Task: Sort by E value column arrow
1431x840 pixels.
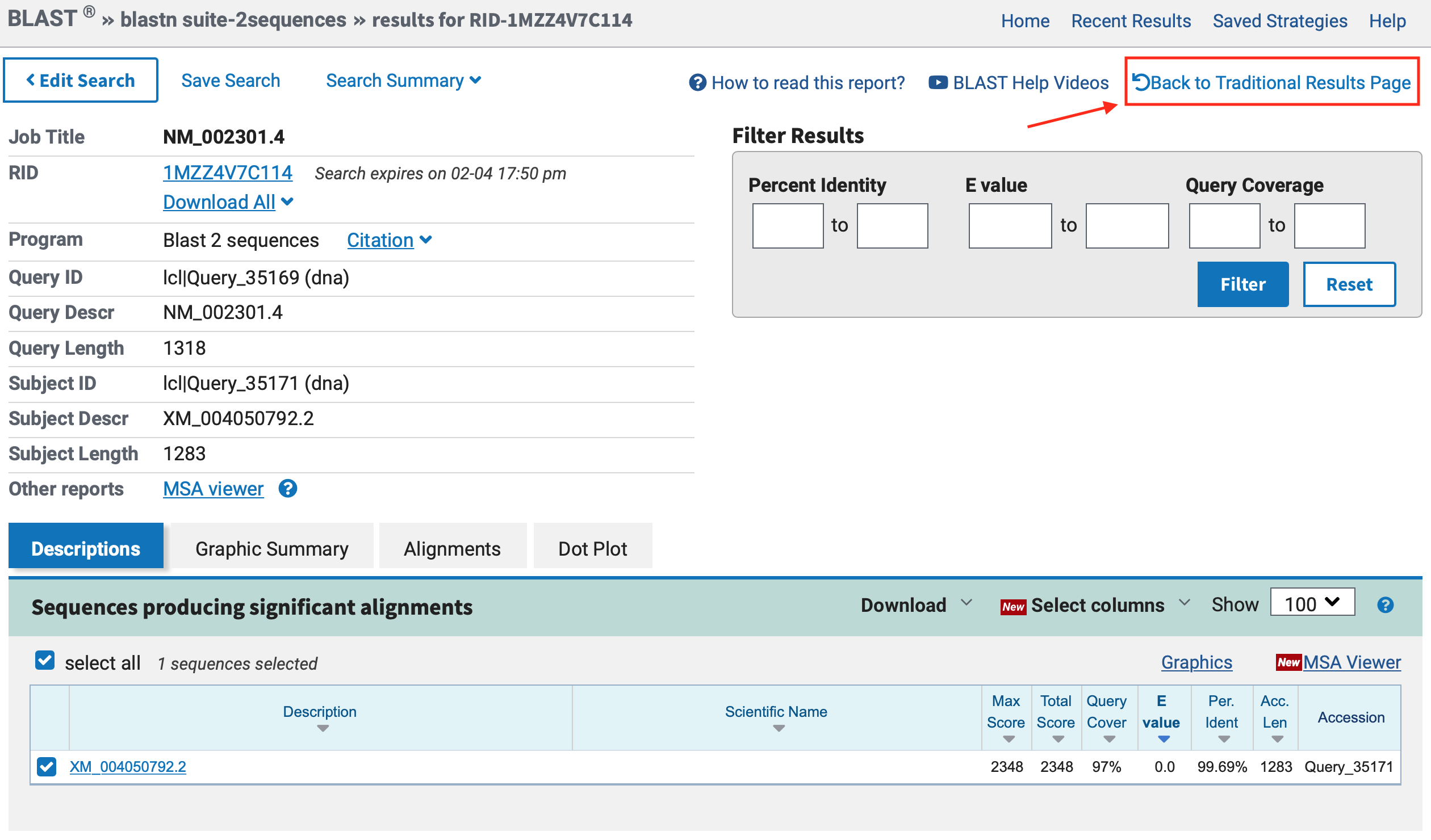Action: coord(1164,739)
